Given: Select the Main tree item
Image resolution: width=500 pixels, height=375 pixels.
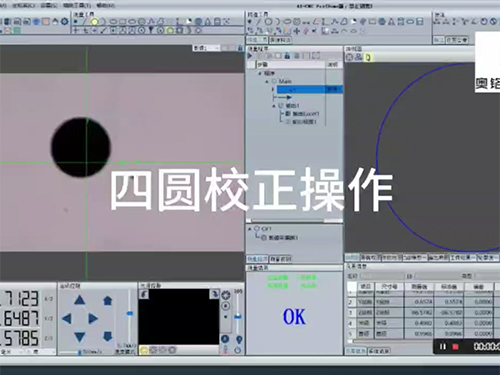Looking at the screenshot, I should [x=285, y=81].
